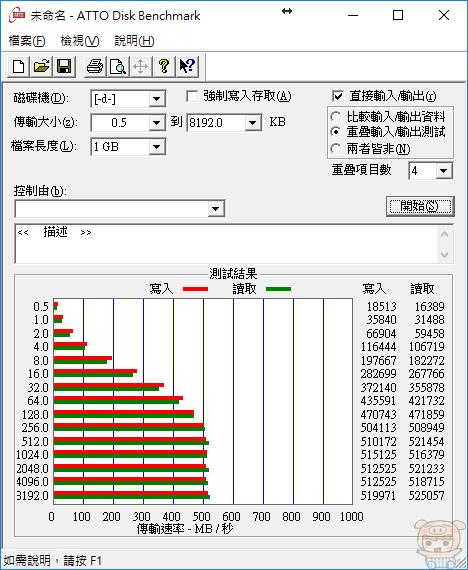468x570 pixels.
Task: Click the description box scroll up arrow
Action: point(444,234)
